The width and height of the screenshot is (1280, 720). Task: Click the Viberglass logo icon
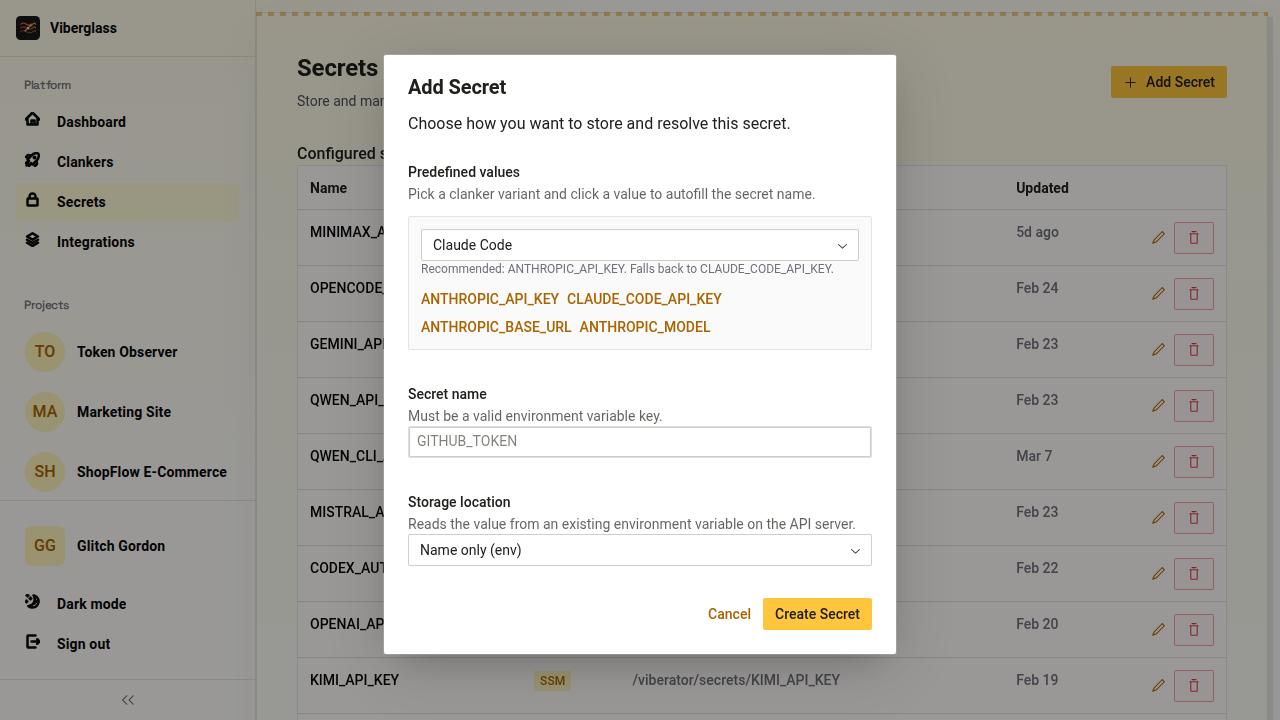pyautogui.click(x=28, y=28)
